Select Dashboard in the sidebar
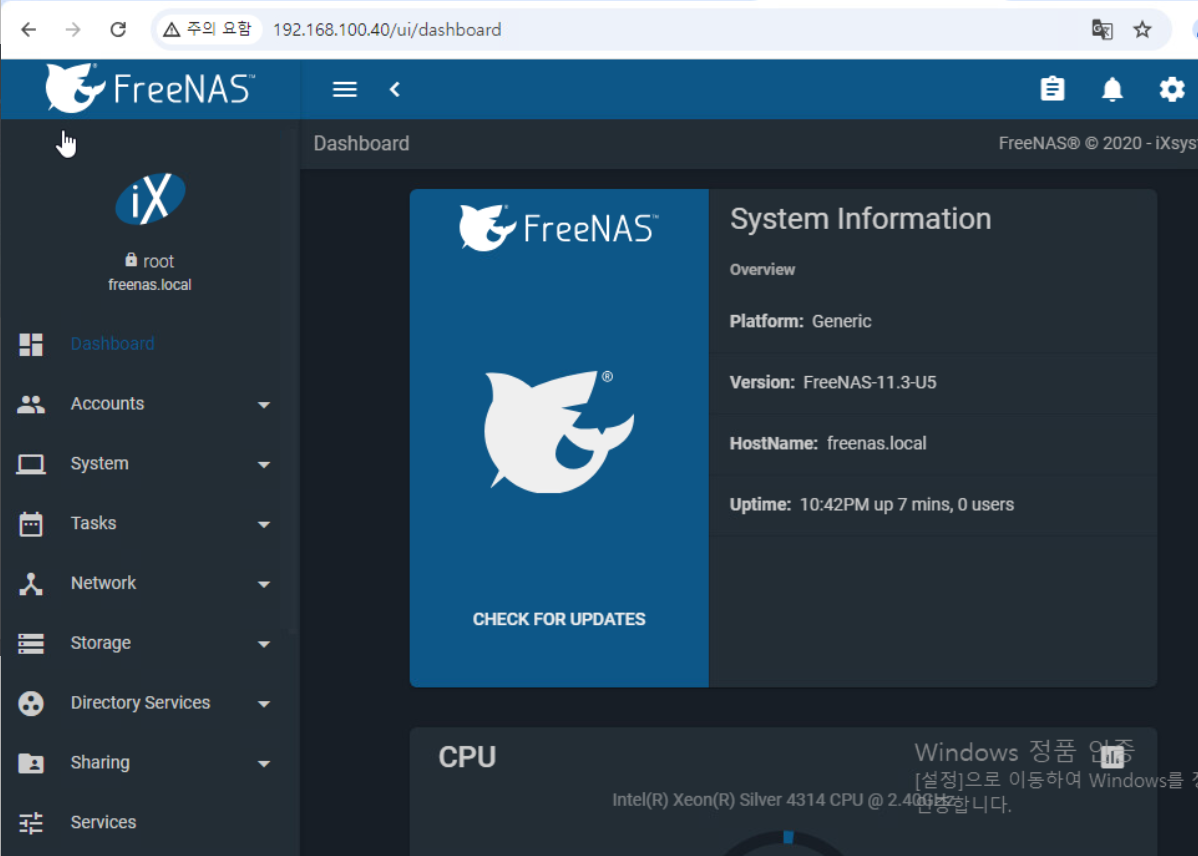This screenshot has height=856, width=1198. click(112, 344)
